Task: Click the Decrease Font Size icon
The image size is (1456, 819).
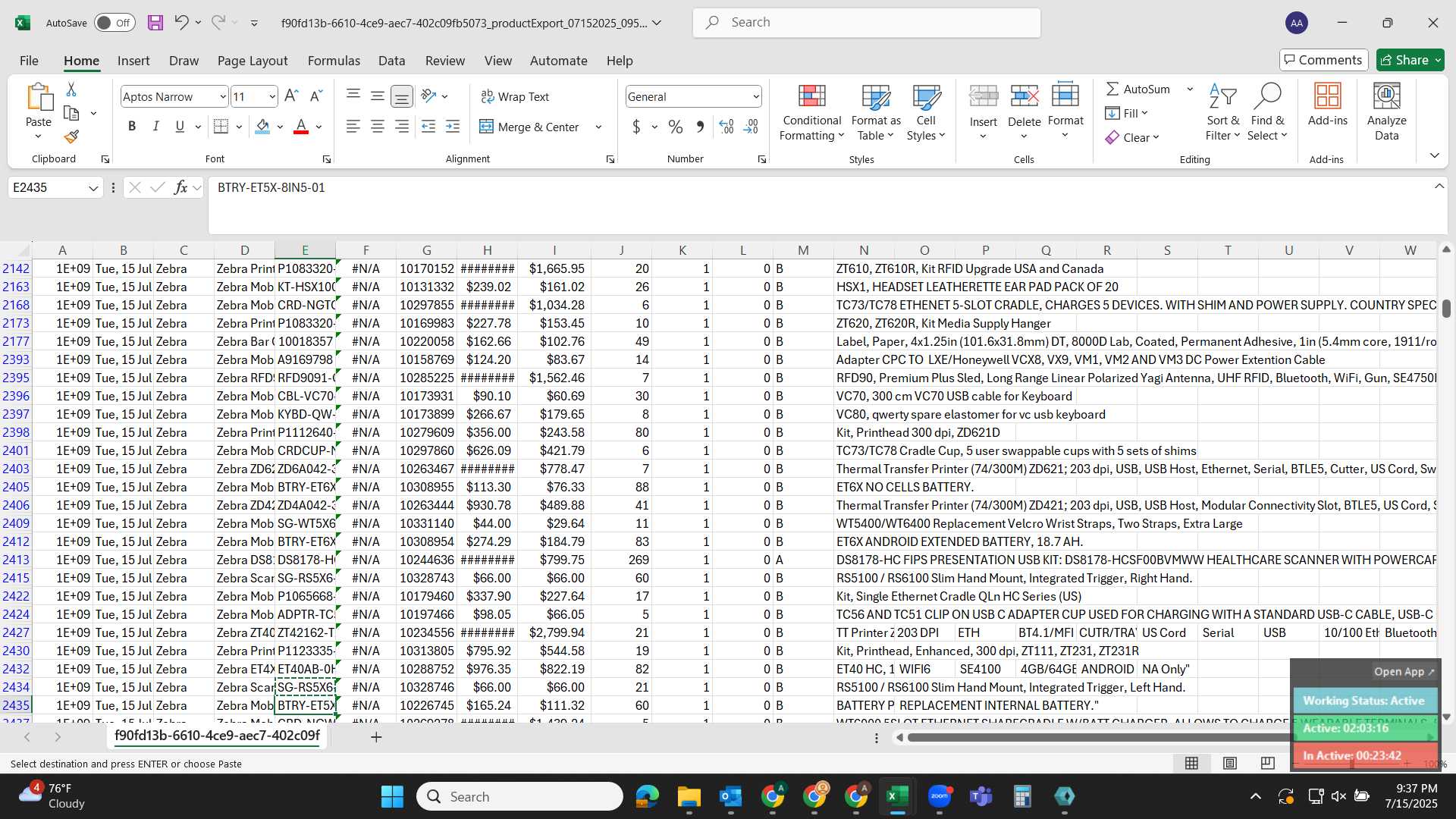Action: [317, 96]
